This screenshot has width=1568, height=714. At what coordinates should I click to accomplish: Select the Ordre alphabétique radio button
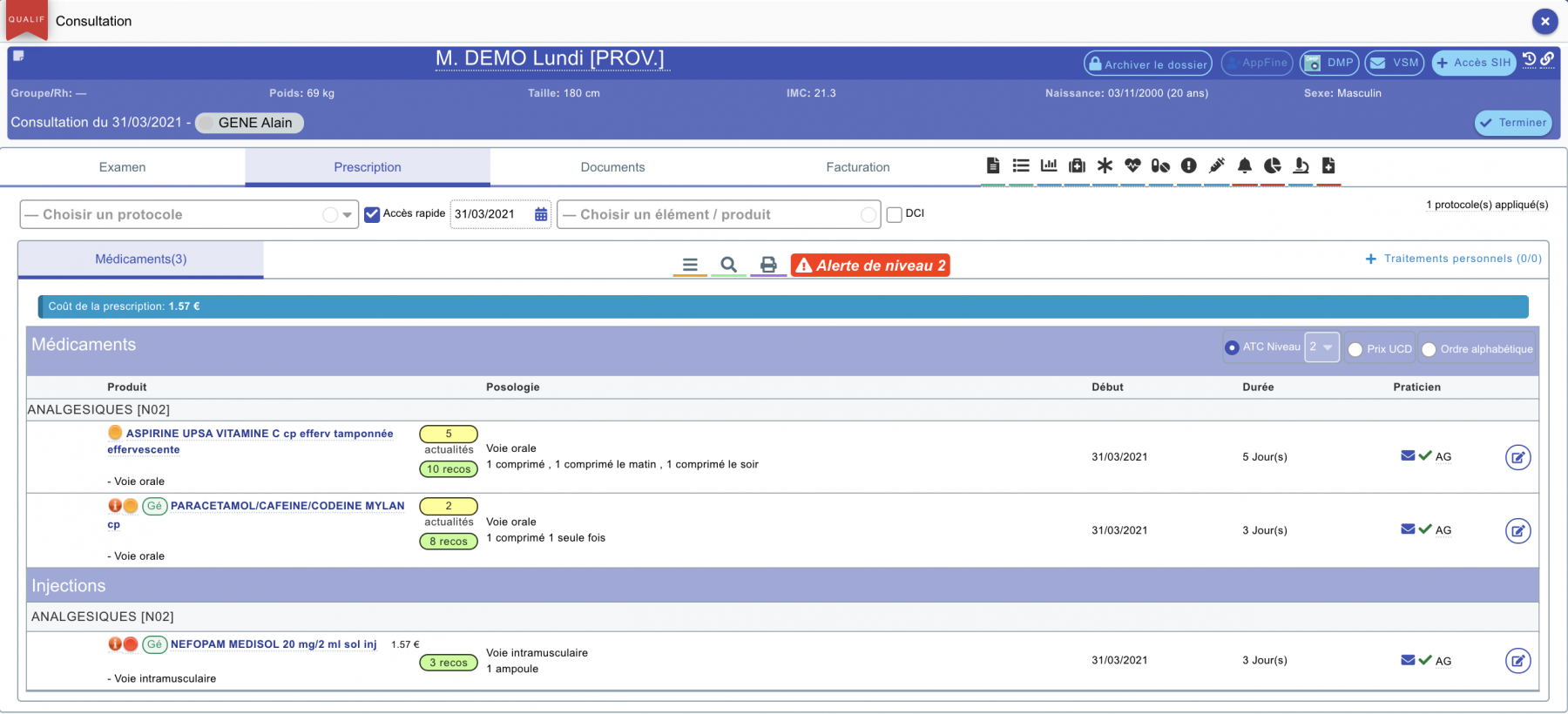(1429, 349)
